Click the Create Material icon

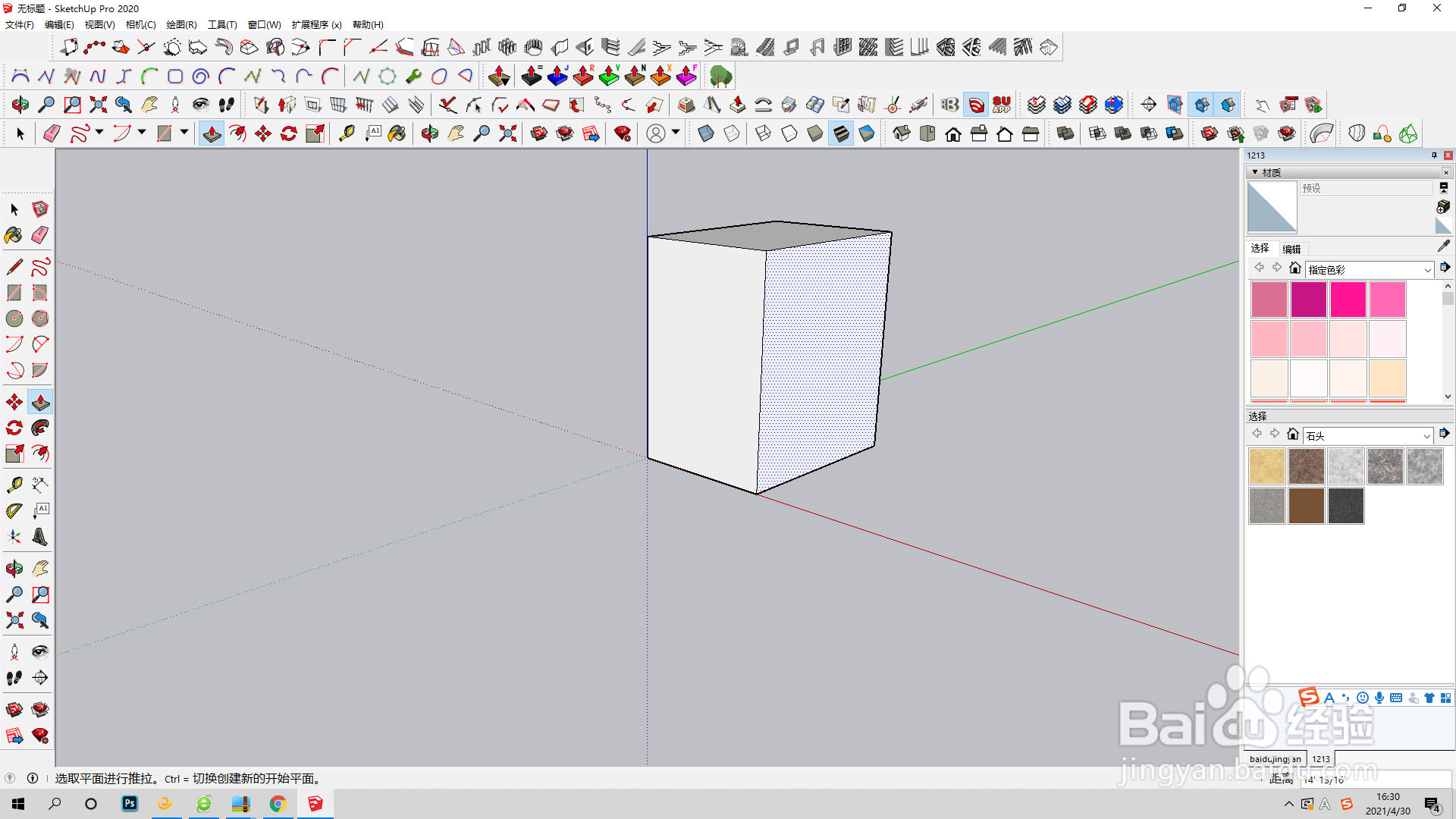click(1443, 207)
